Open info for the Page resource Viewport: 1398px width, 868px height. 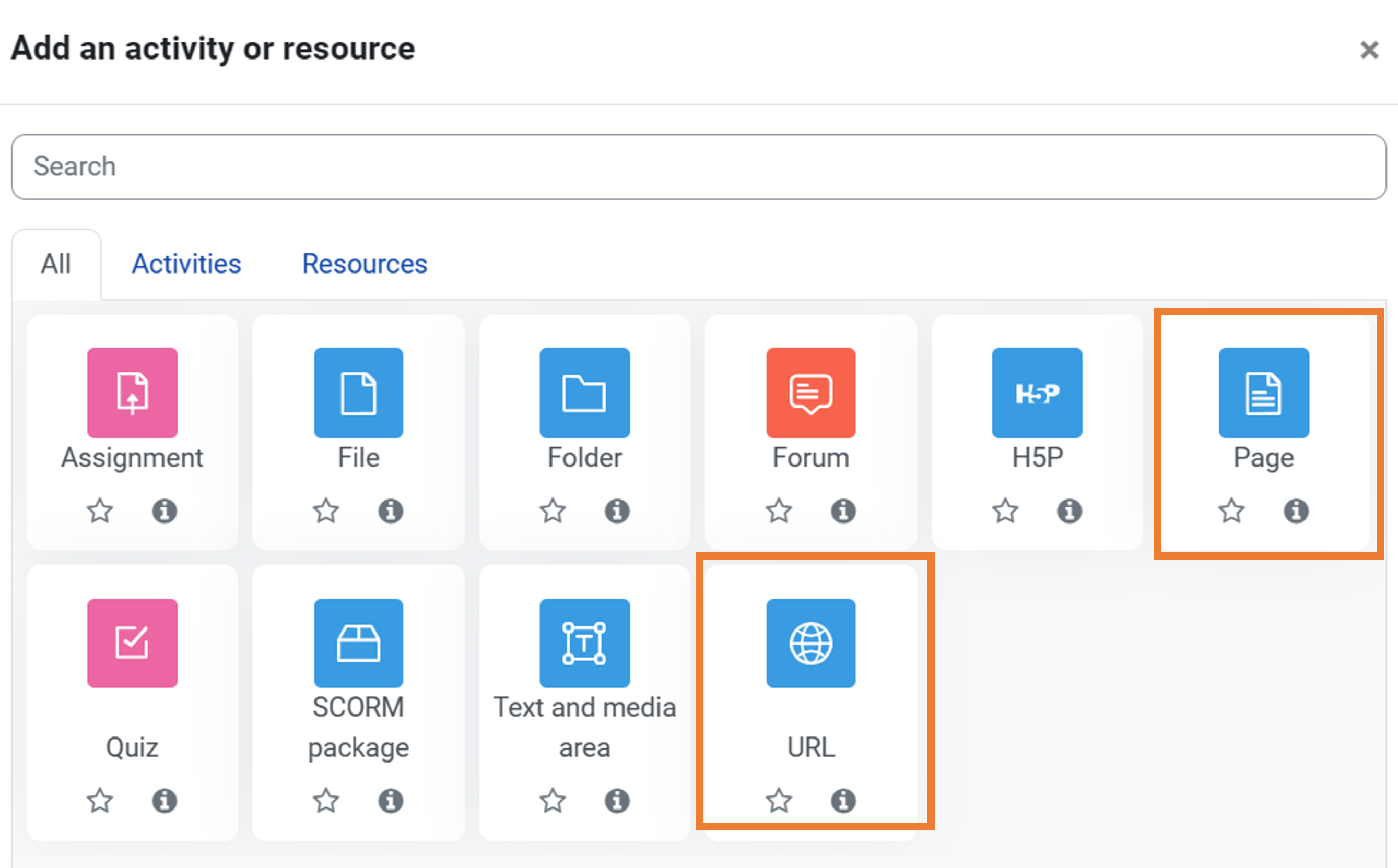[1296, 510]
